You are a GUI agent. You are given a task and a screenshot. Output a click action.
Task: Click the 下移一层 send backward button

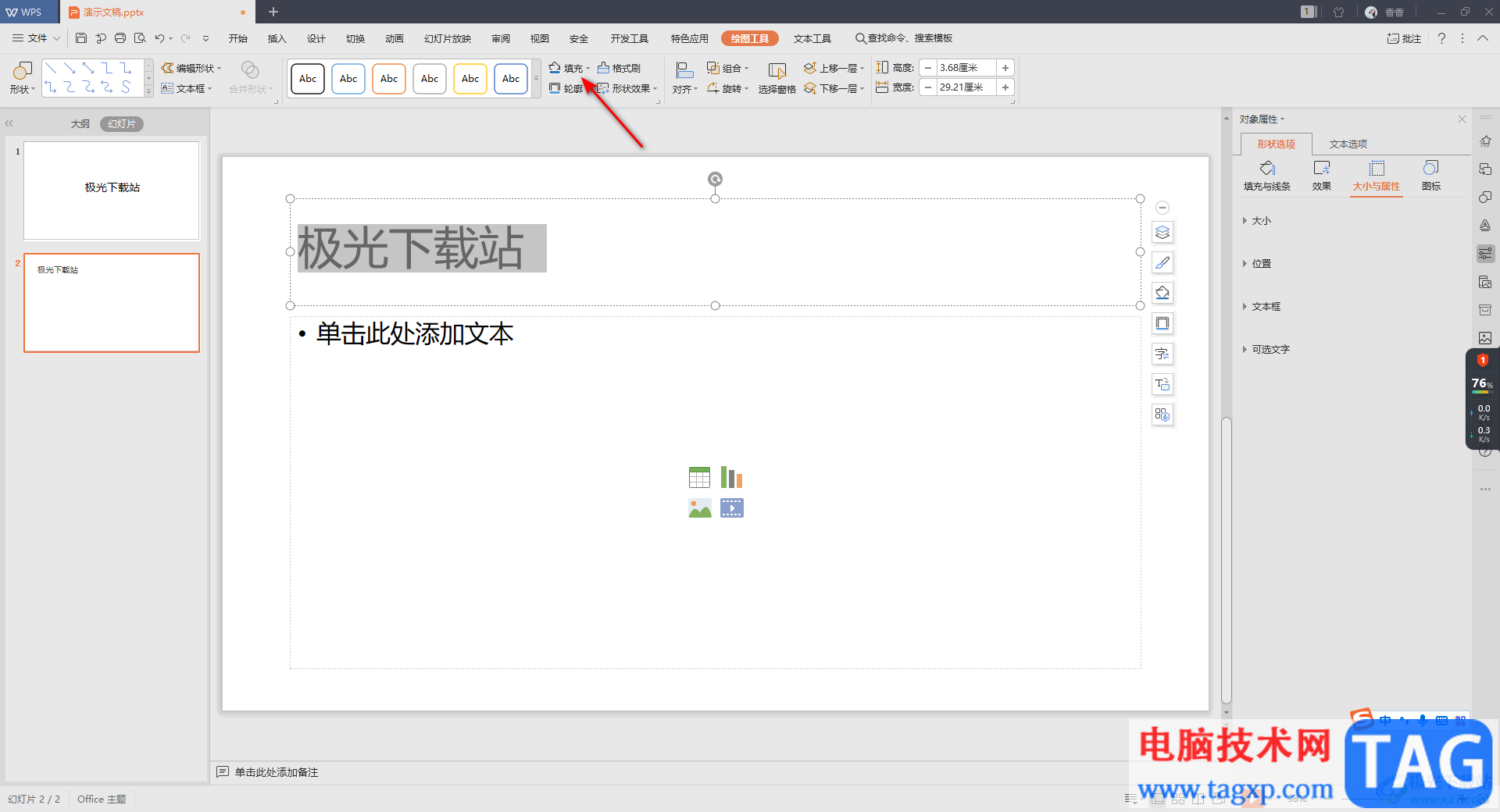[834, 88]
